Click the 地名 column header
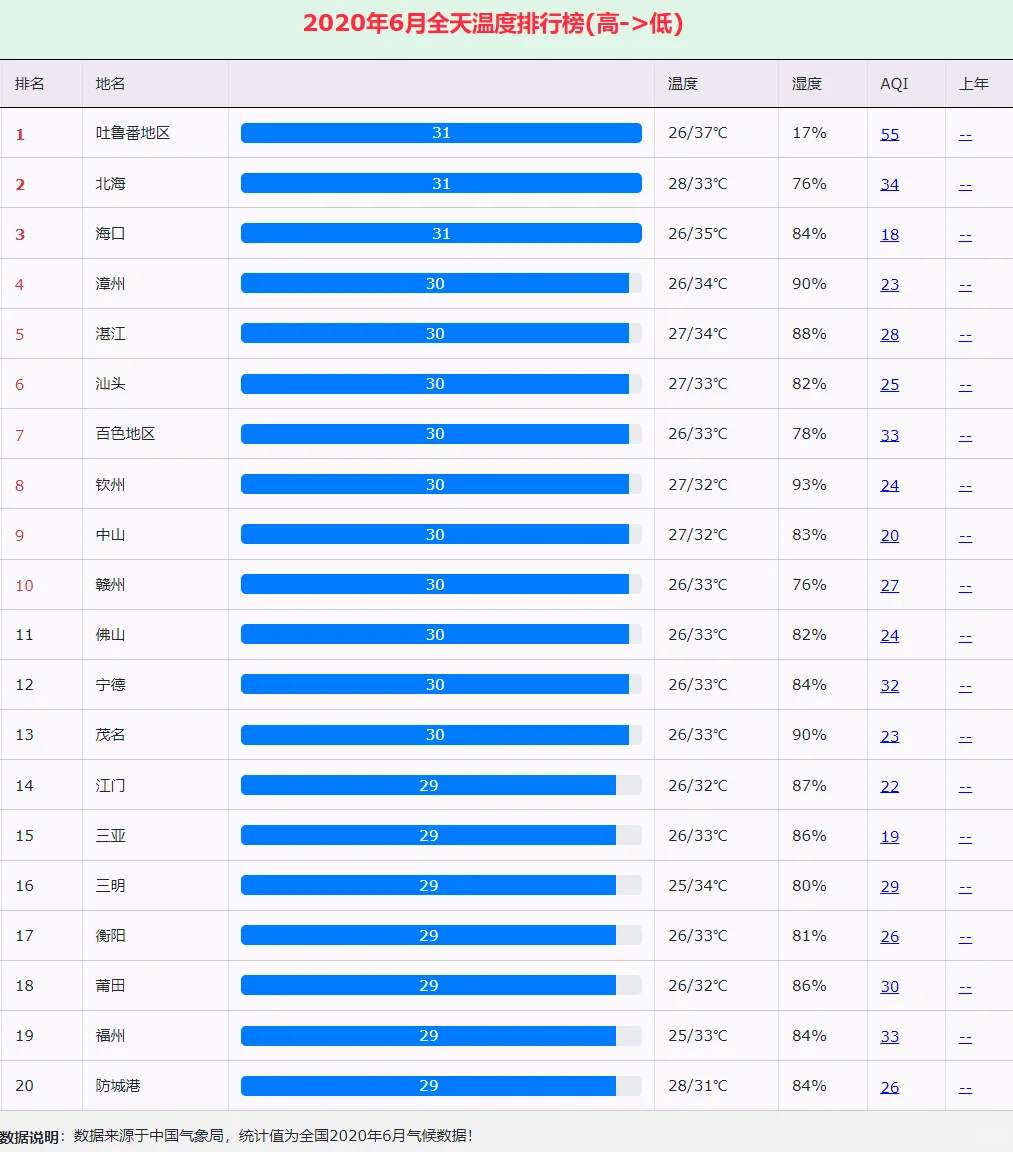 click(110, 84)
